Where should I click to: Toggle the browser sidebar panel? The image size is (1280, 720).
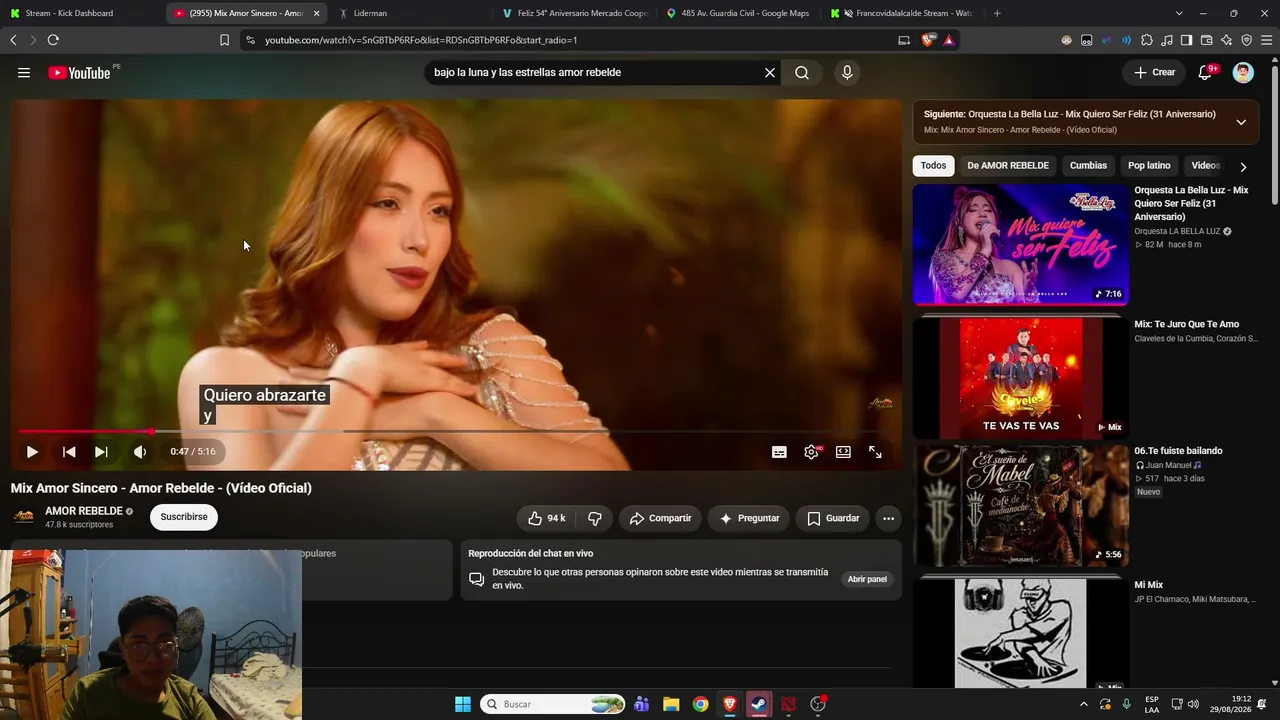point(1186,40)
